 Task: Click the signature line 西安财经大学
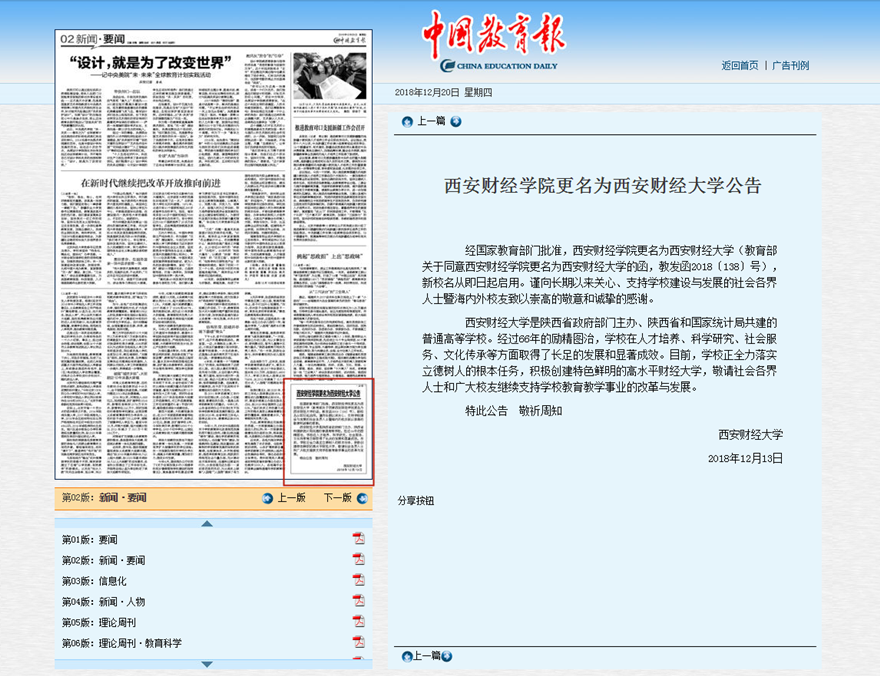[x=750, y=435]
